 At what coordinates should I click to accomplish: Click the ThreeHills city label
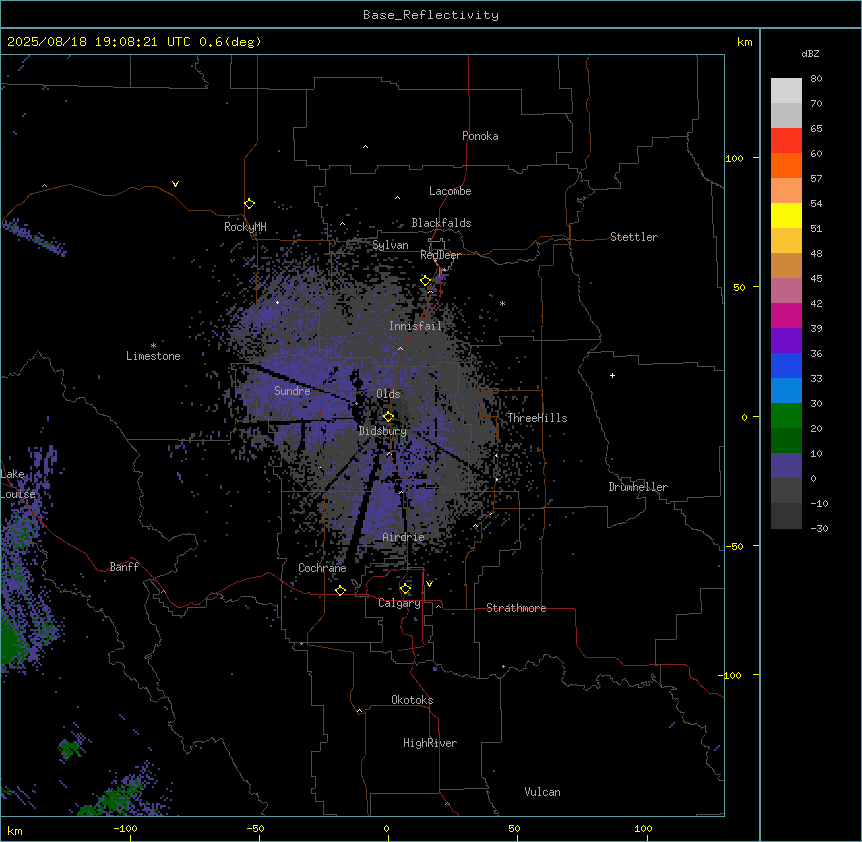[537, 418]
